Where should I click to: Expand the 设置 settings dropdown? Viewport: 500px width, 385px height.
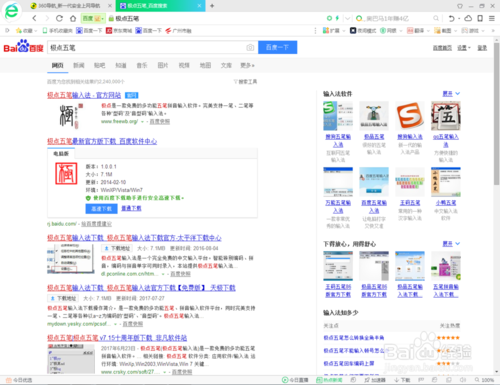pos(464,48)
